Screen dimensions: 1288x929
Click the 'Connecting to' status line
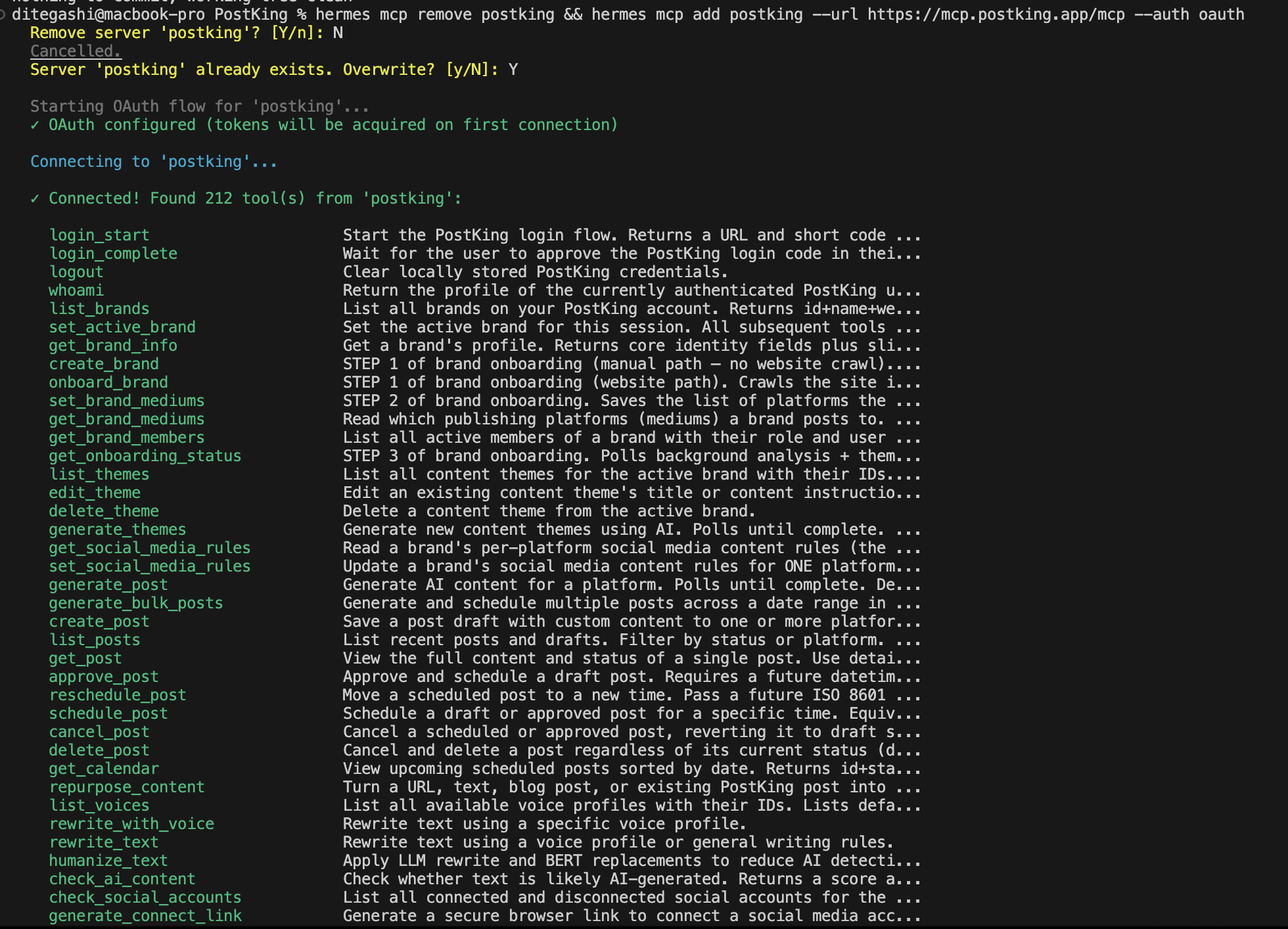pos(154,162)
